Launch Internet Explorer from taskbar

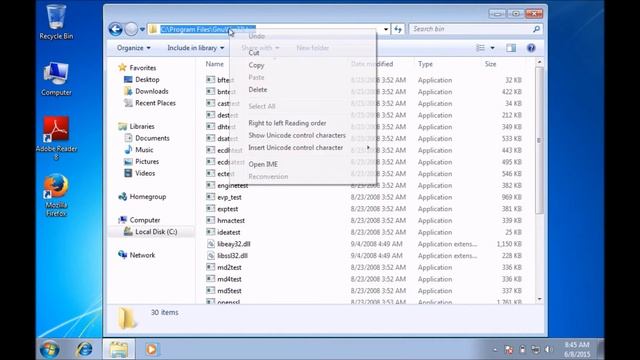(84, 349)
